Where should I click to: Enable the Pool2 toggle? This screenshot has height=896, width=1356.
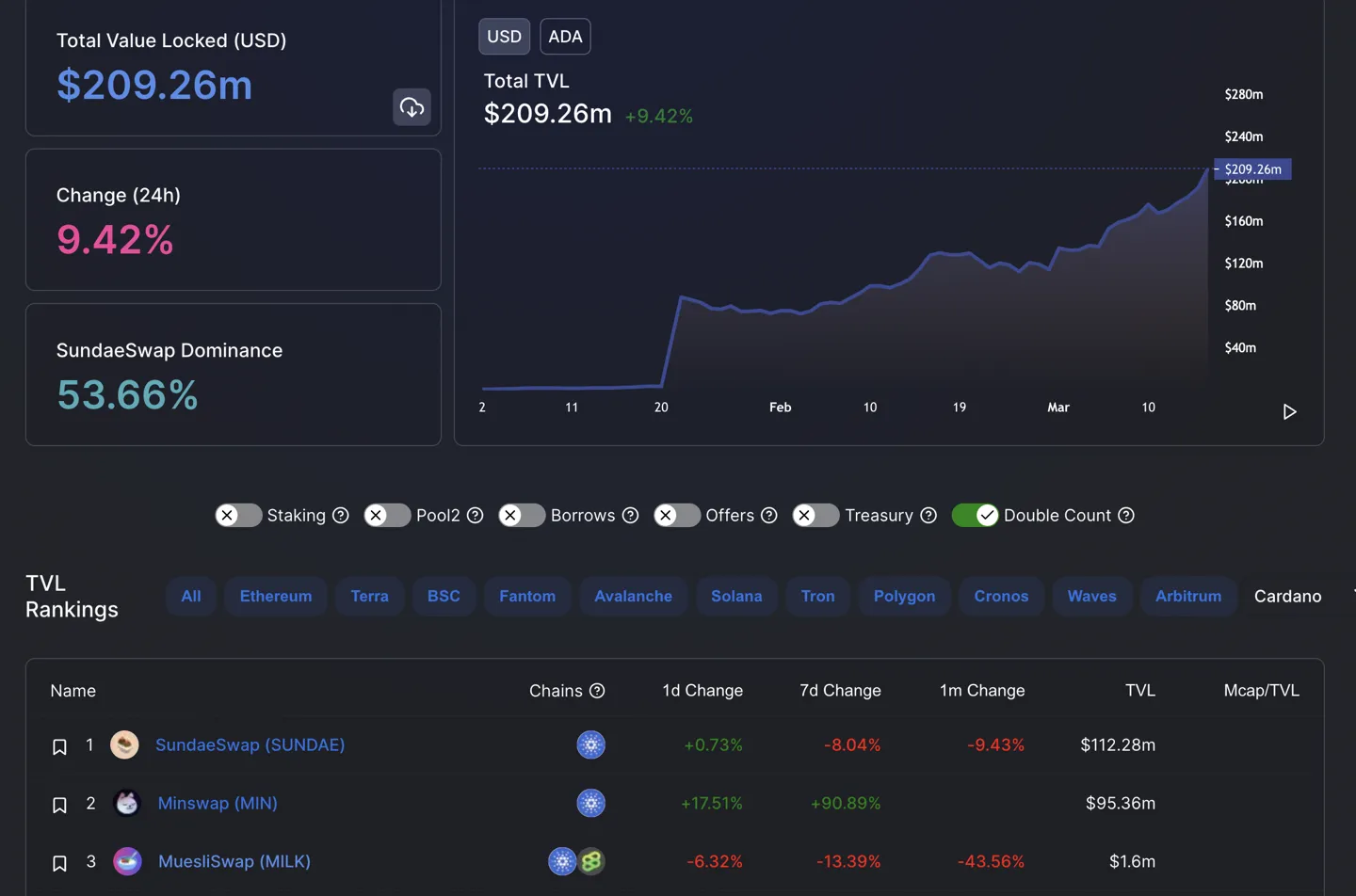(x=387, y=515)
